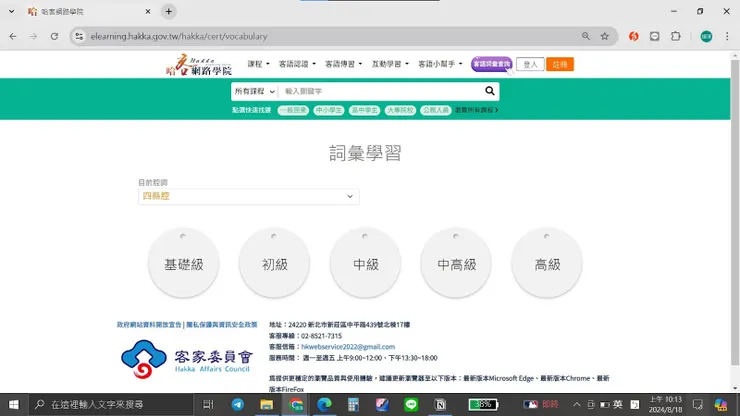The image size is (740, 416).
Task: Expand the 客語認證 menu
Action: click(x=297, y=64)
